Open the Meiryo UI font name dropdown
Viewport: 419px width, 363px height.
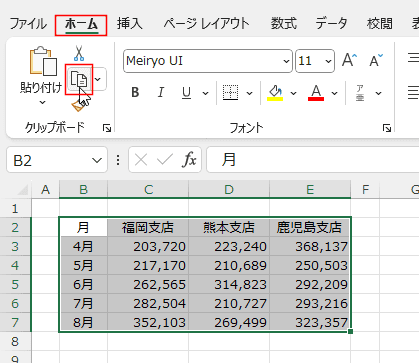(286, 61)
